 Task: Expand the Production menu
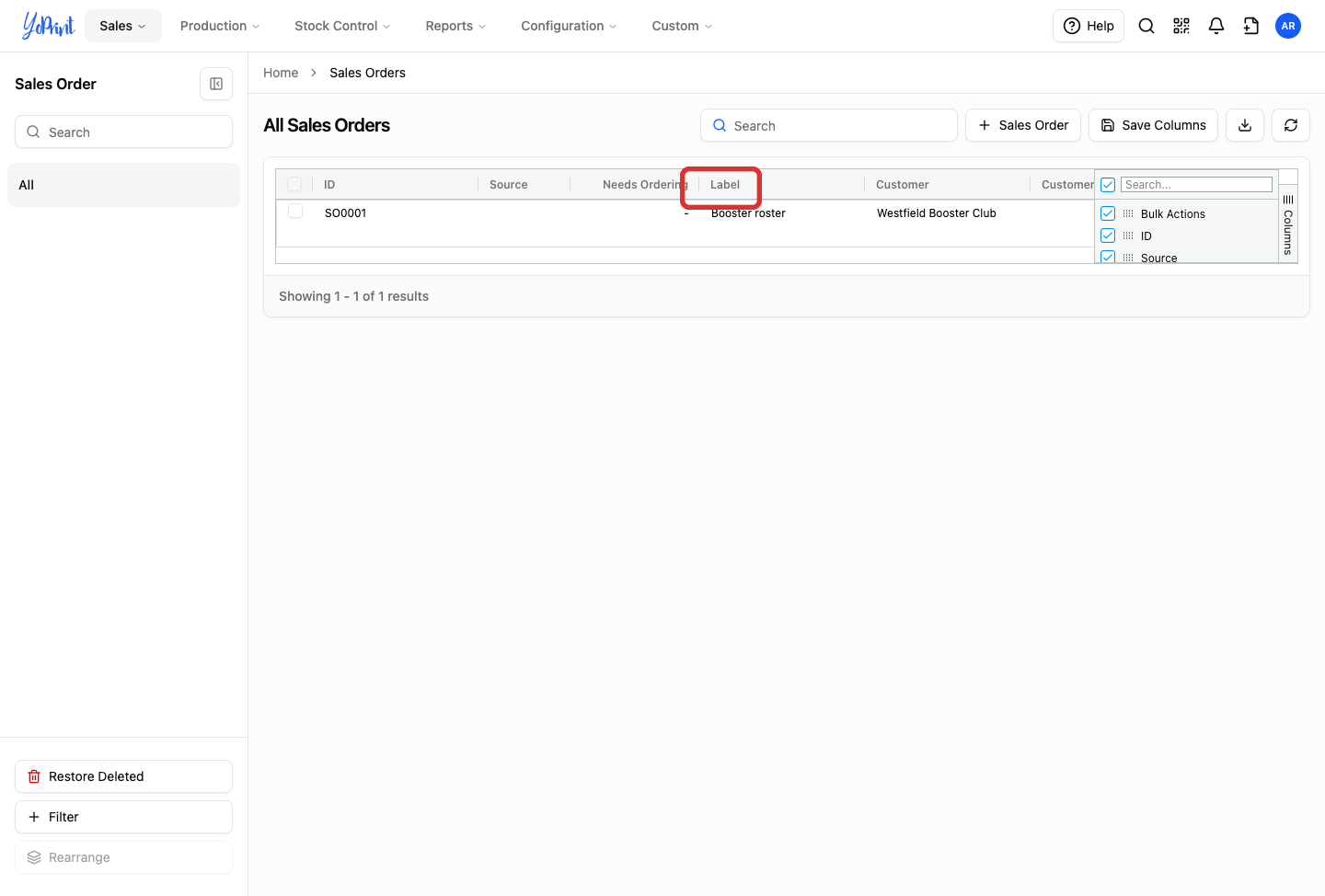point(220,26)
